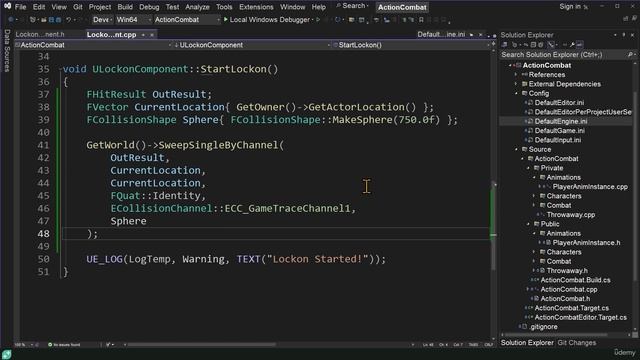Click the Show All Files icon in Solution Explorer
Screen dimensions: 640x360
541,45
